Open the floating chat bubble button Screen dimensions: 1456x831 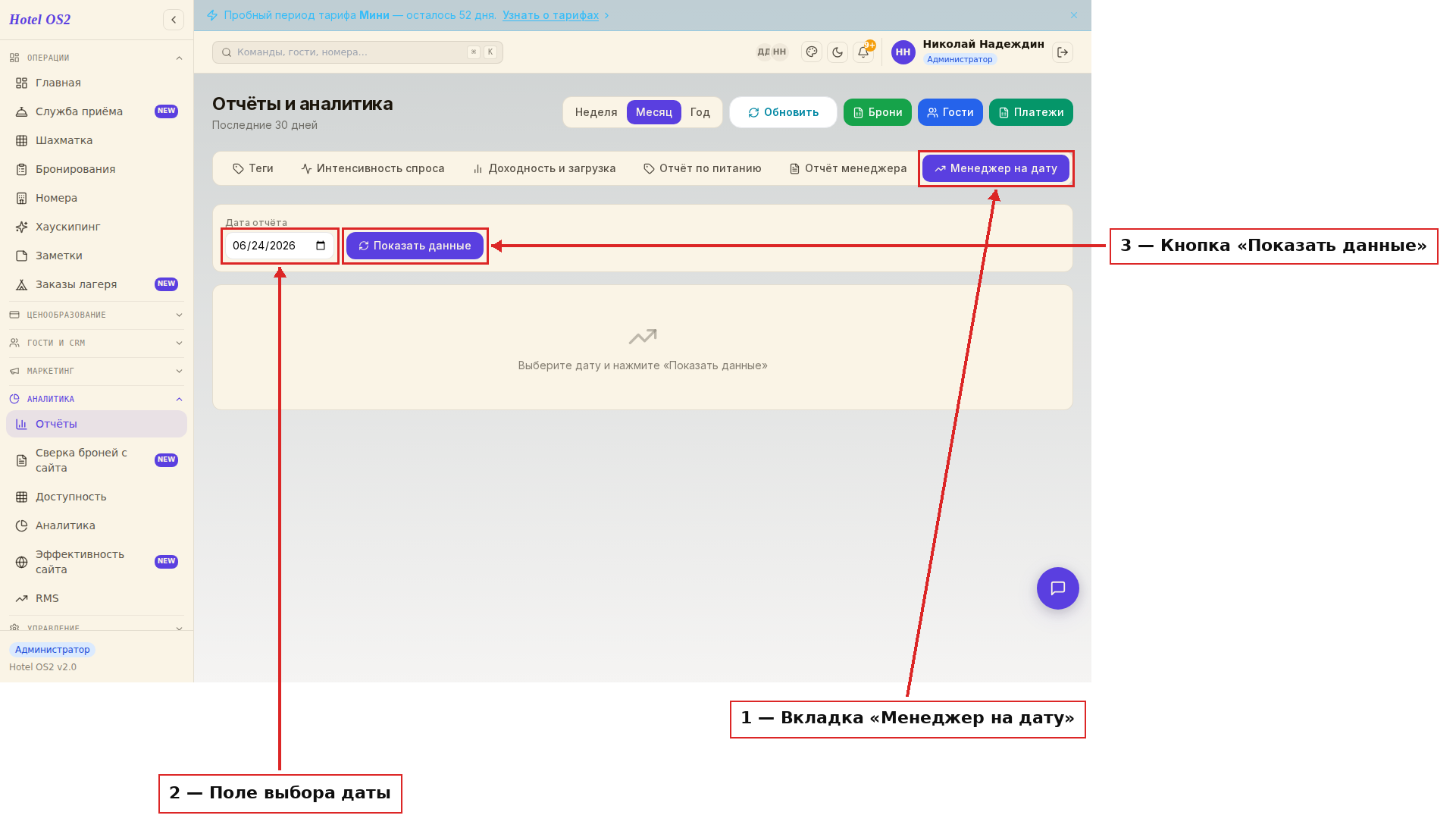[1057, 588]
